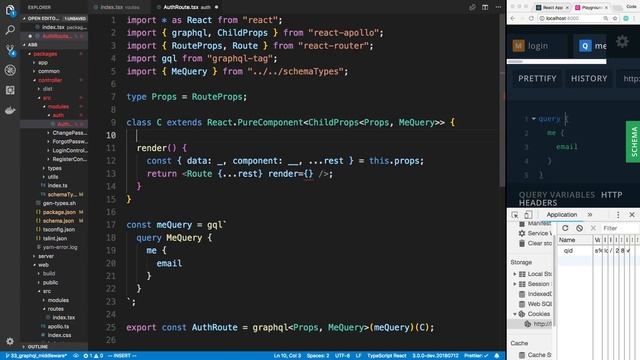Click the cookie Filter field
Image resolution: width=640 pixels, height=360 pixels.
[620, 228]
